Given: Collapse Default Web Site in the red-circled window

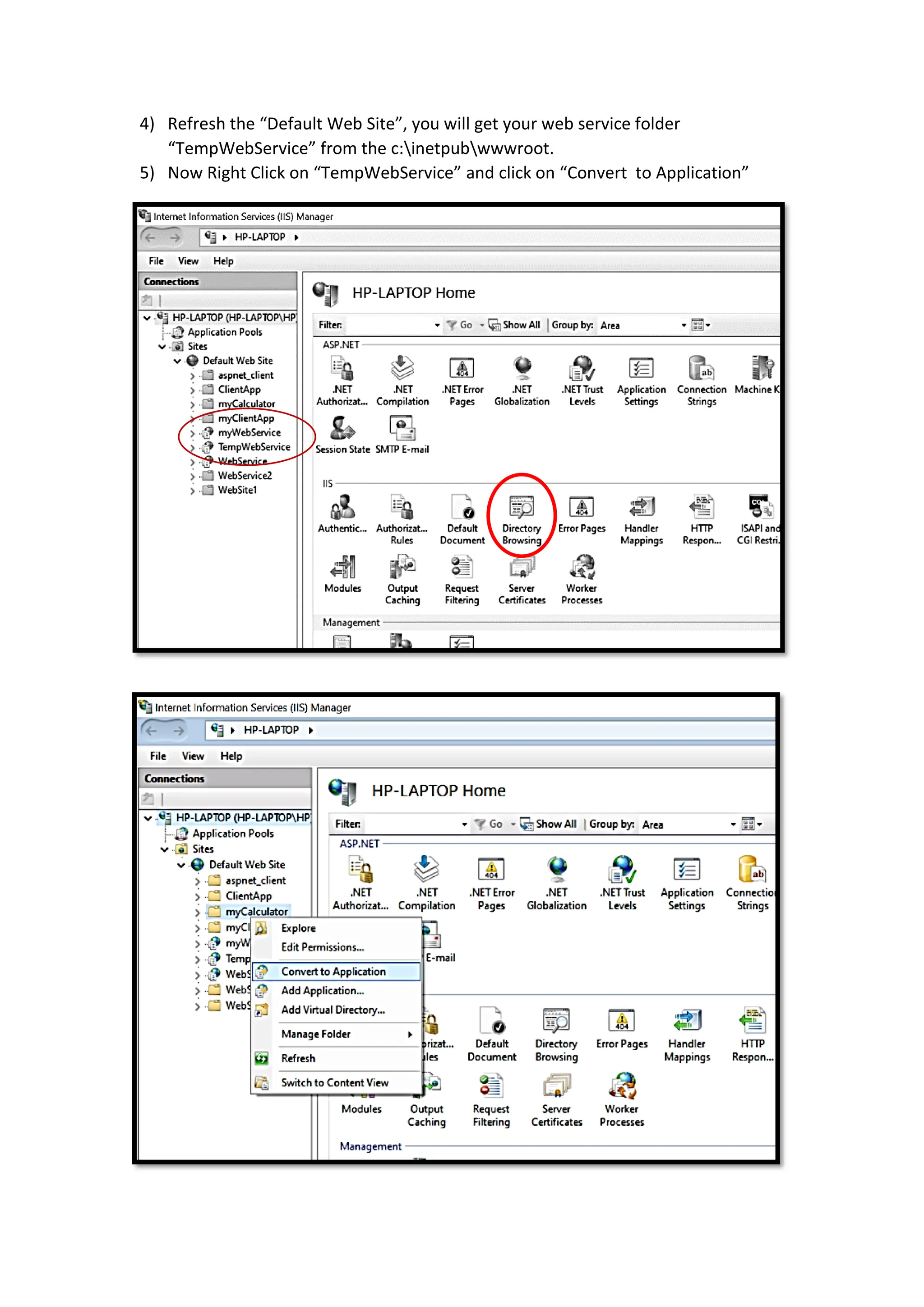Looking at the screenshot, I should coord(177,361).
